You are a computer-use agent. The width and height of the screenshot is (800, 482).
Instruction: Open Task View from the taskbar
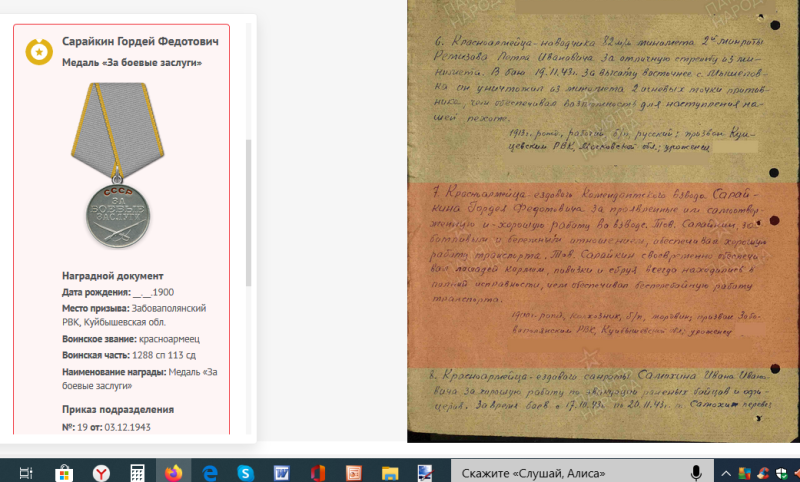click(27, 472)
